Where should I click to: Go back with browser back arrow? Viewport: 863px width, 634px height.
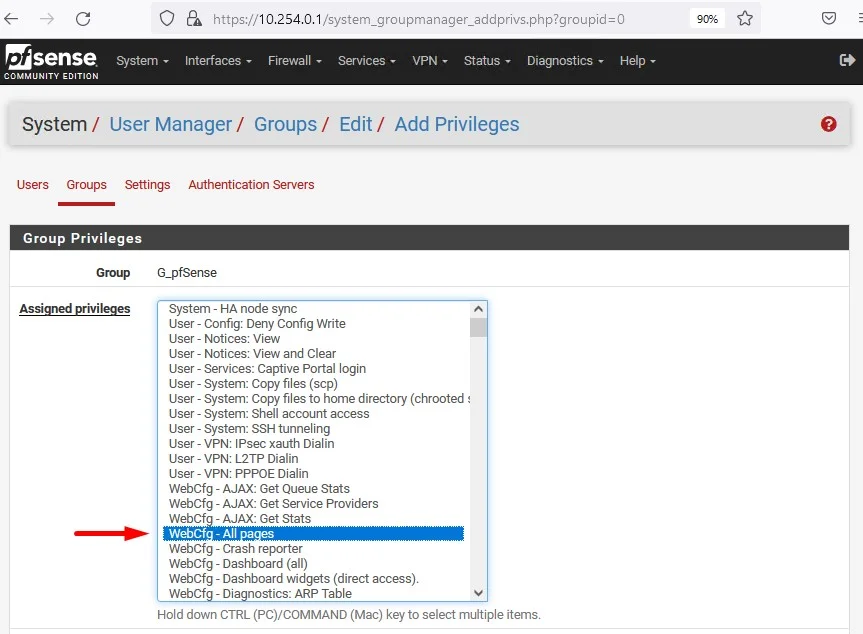[12, 19]
